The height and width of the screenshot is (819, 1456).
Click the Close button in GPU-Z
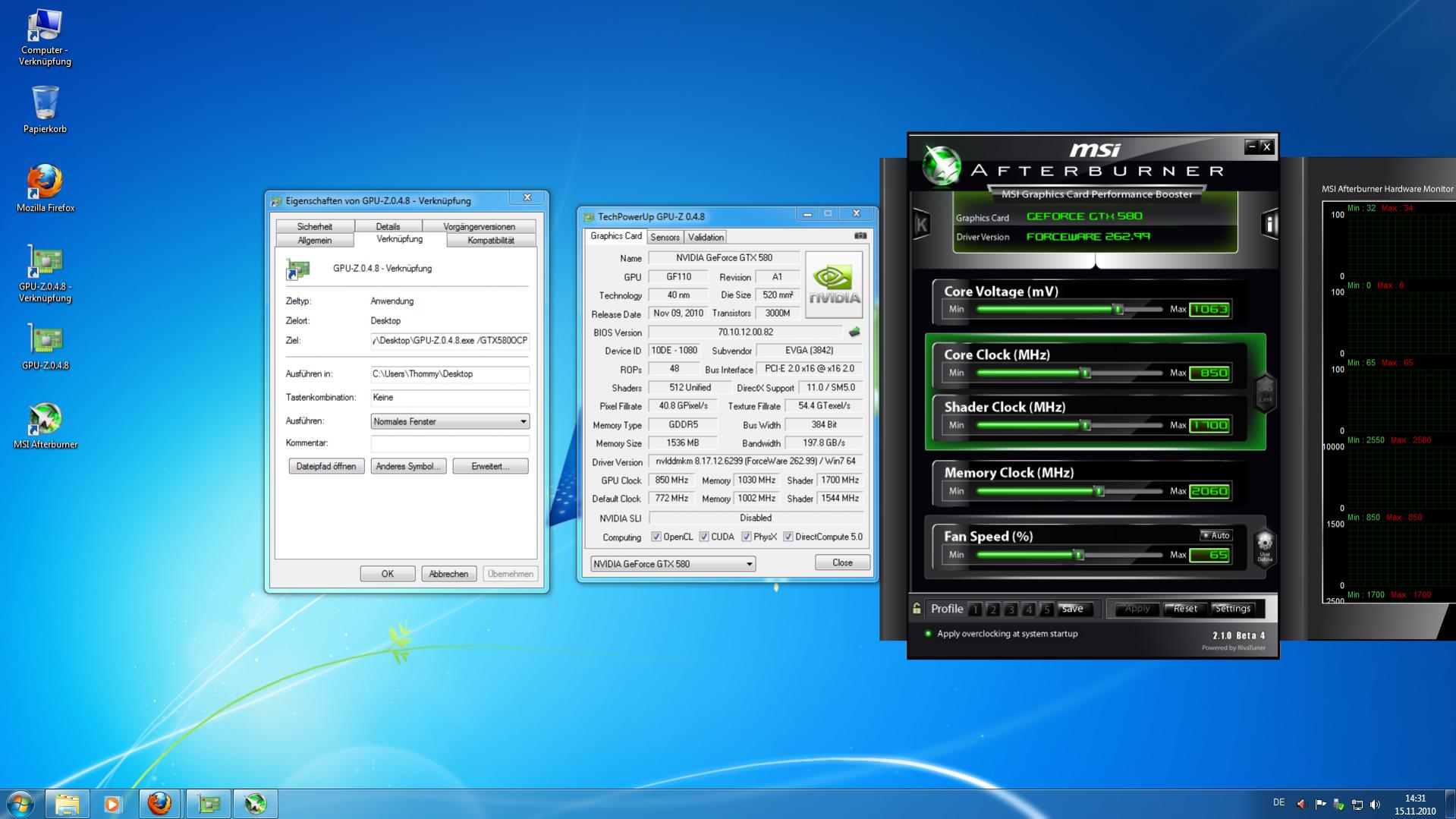(842, 563)
